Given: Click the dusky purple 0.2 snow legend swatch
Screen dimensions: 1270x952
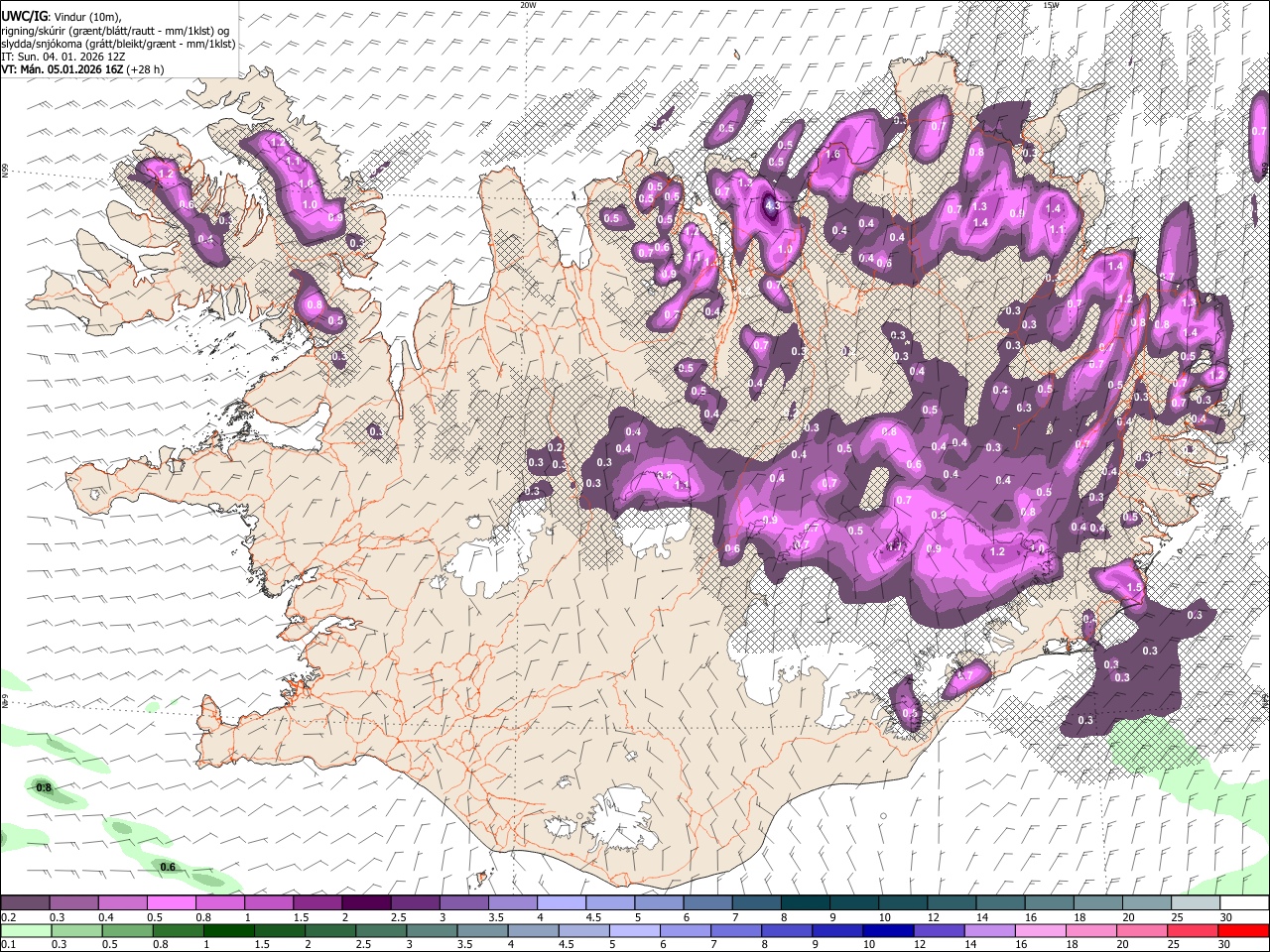Looking at the screenshot, I should 25,903.
